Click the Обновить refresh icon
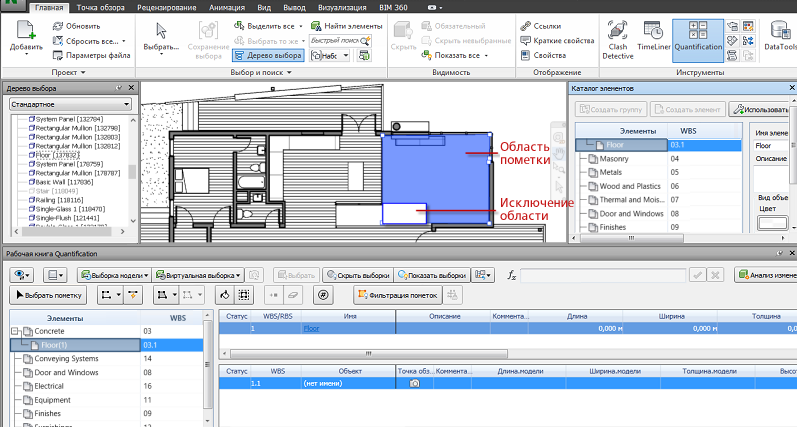Screen dimensions: 797x427 58,26
